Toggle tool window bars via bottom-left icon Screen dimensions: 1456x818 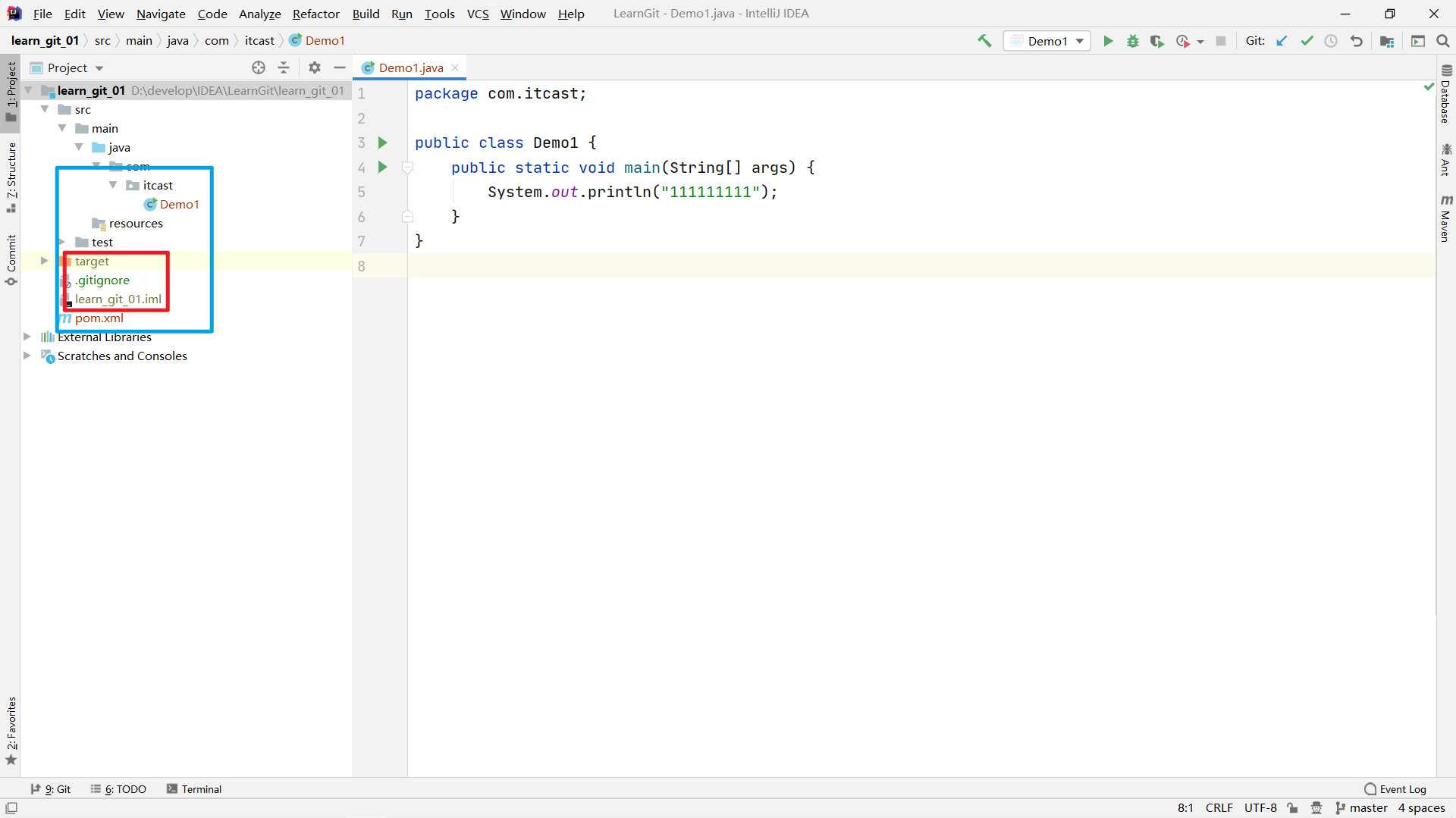[x=11, y=808]
